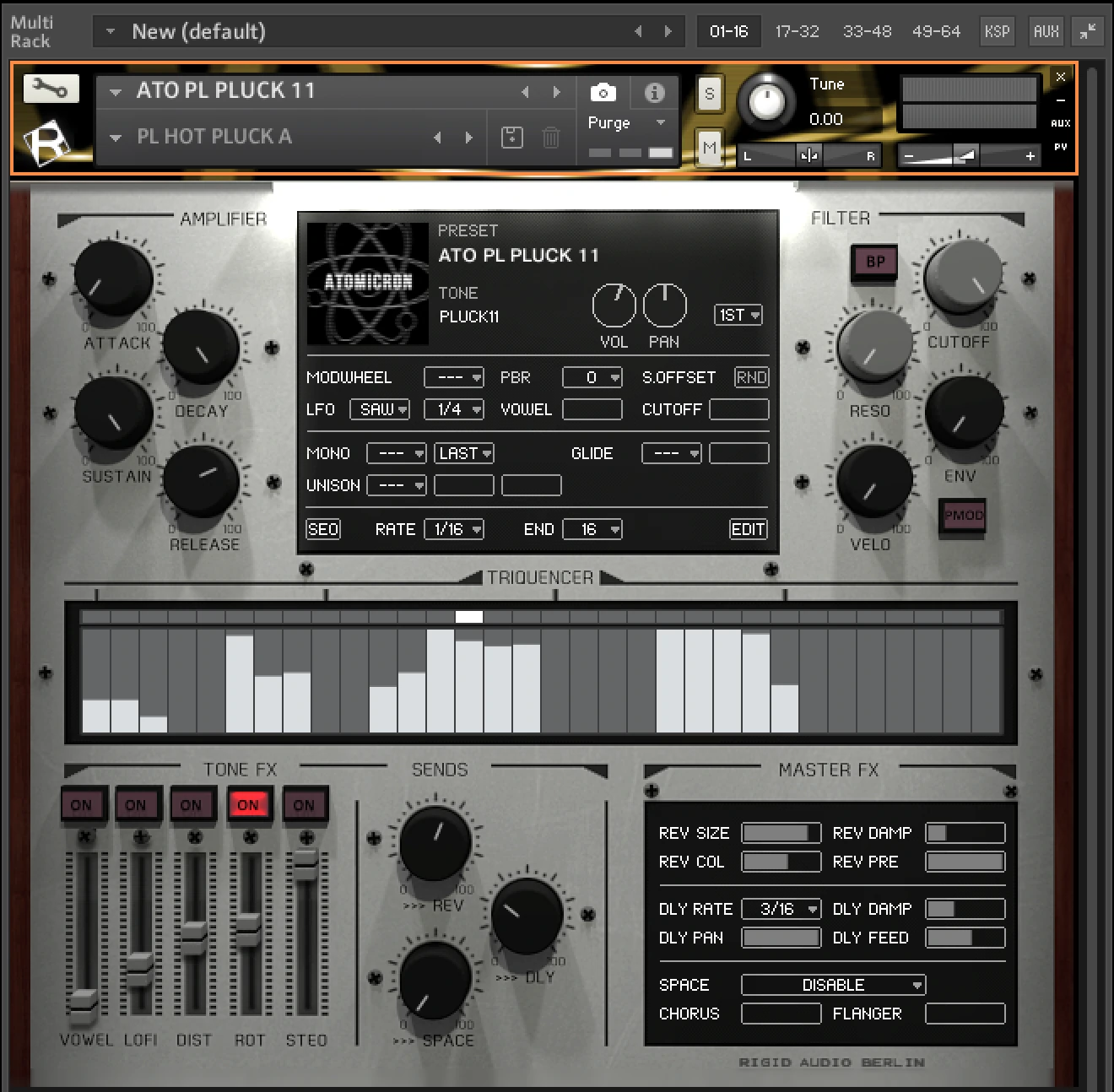The width and height of the screenshot is (1114, 1092).
Task: Click the REV send knob
Action: coord(435,843)
